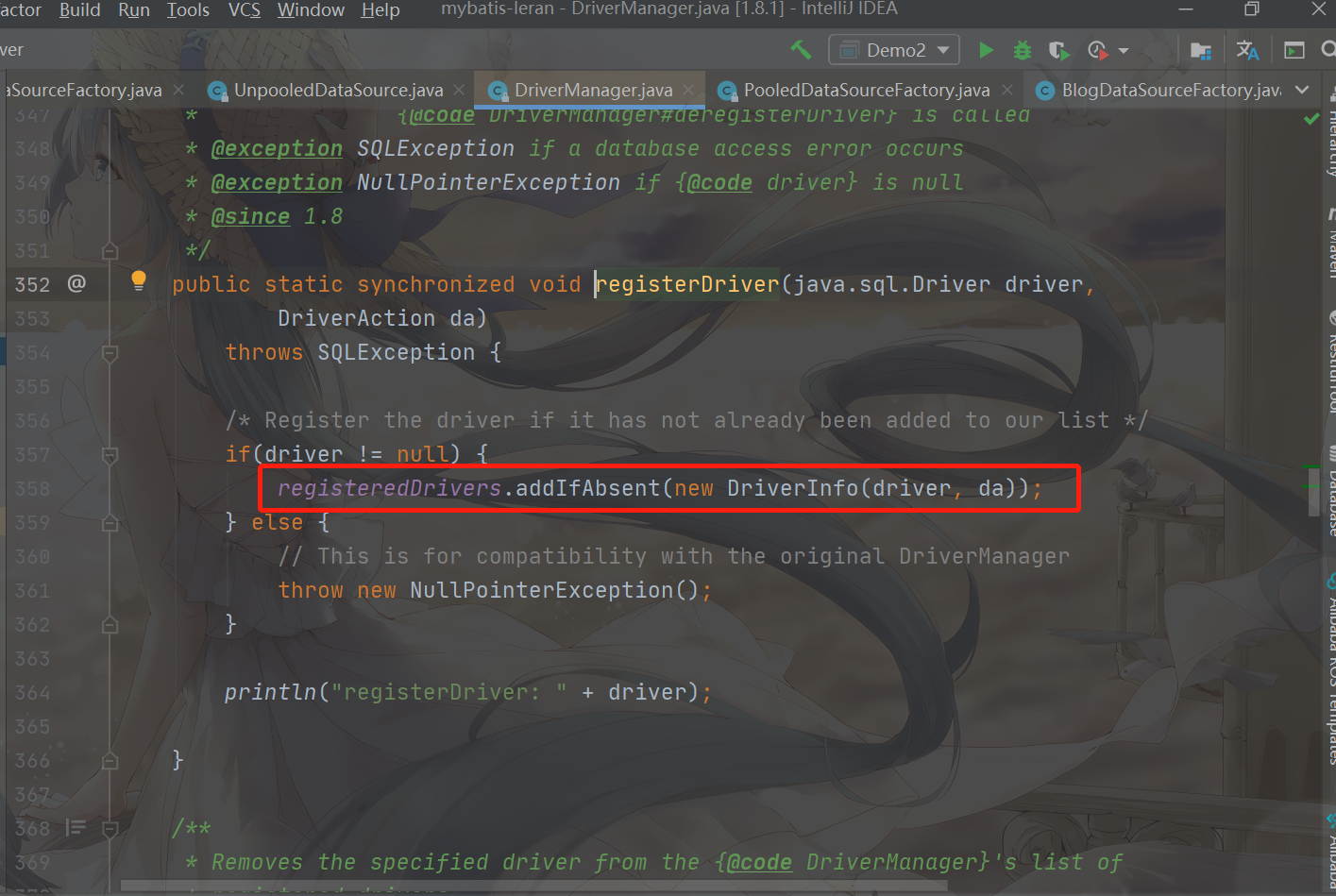The image size is (1336, 896).
Task: Collapse the if-block fold at line 357
Action: [110, 454]
